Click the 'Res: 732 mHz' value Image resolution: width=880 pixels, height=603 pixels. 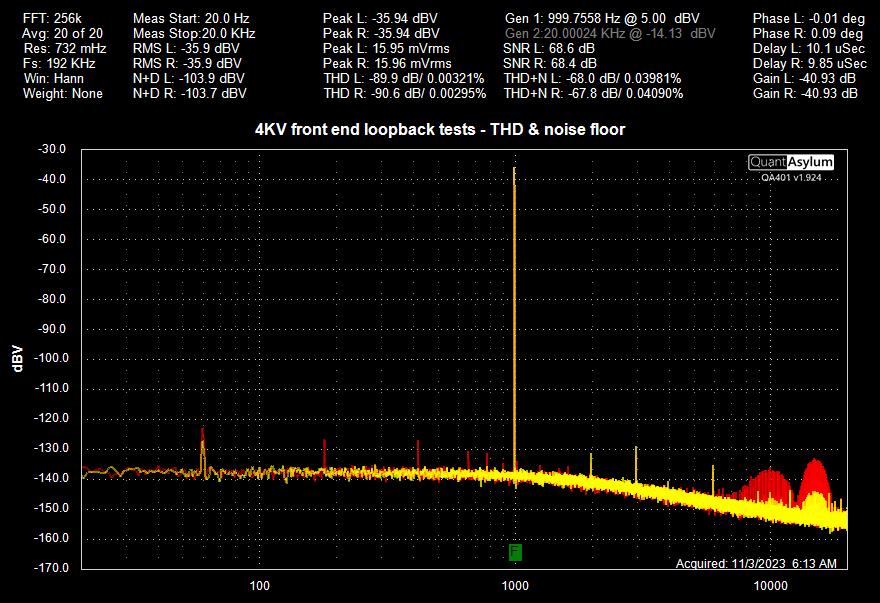pos(65,49)
